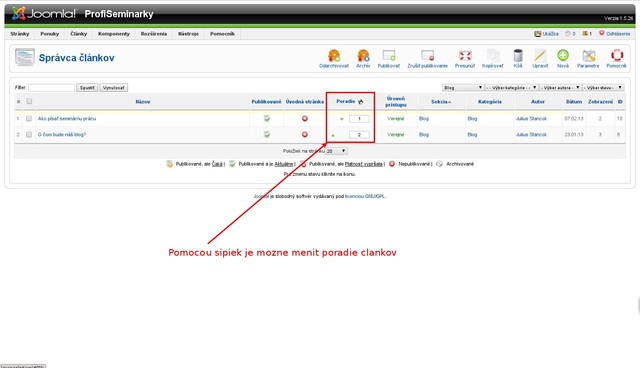Click the Ukážka preview link

[x=547, y=34]
